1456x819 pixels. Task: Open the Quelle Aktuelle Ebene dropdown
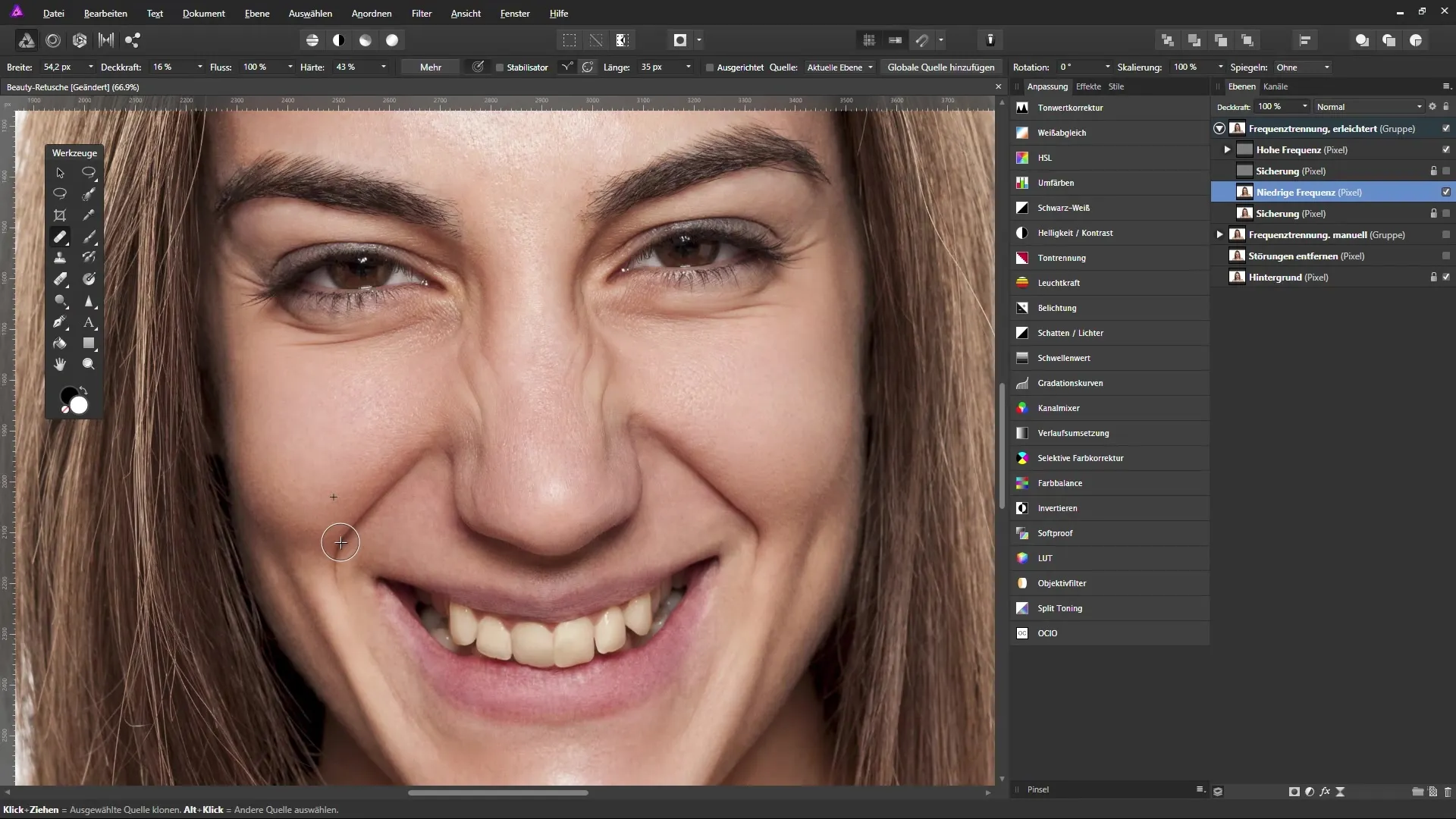tap(839, 67)
